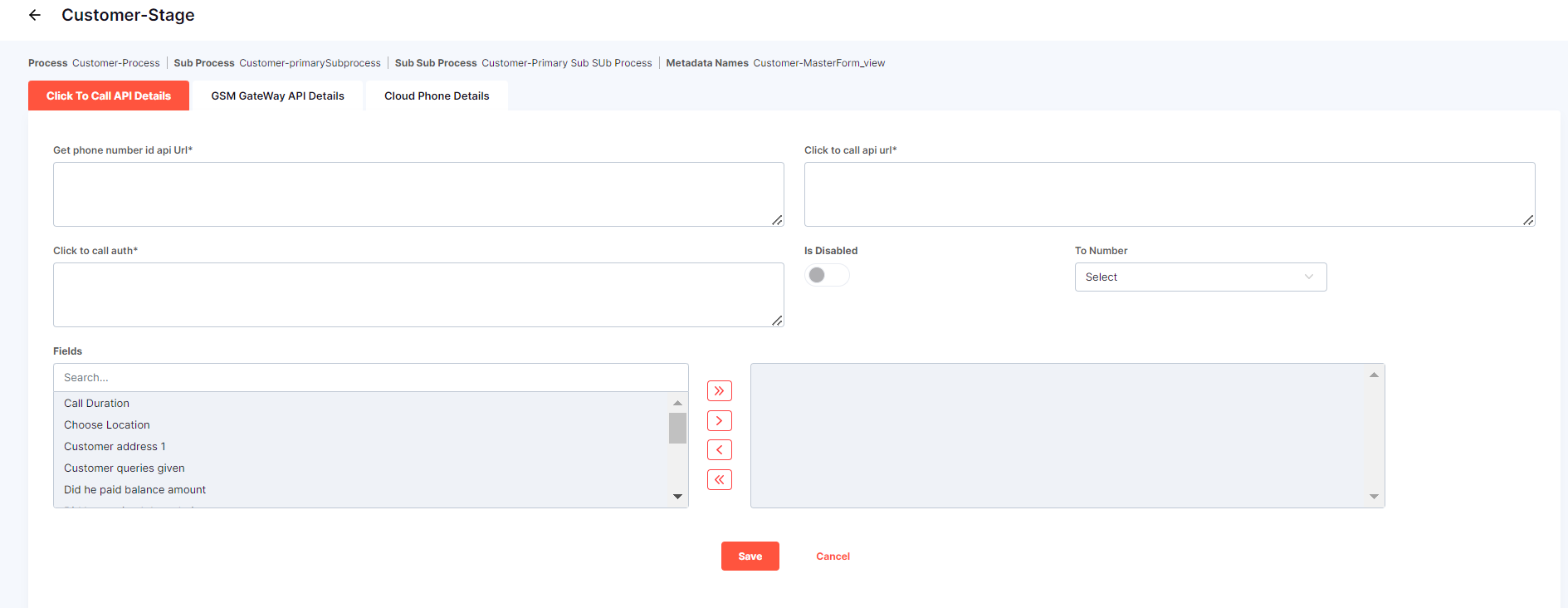The image size is (1568, 608).
Task: Select Click To Call API Details tab
Action: click(109, 96)
